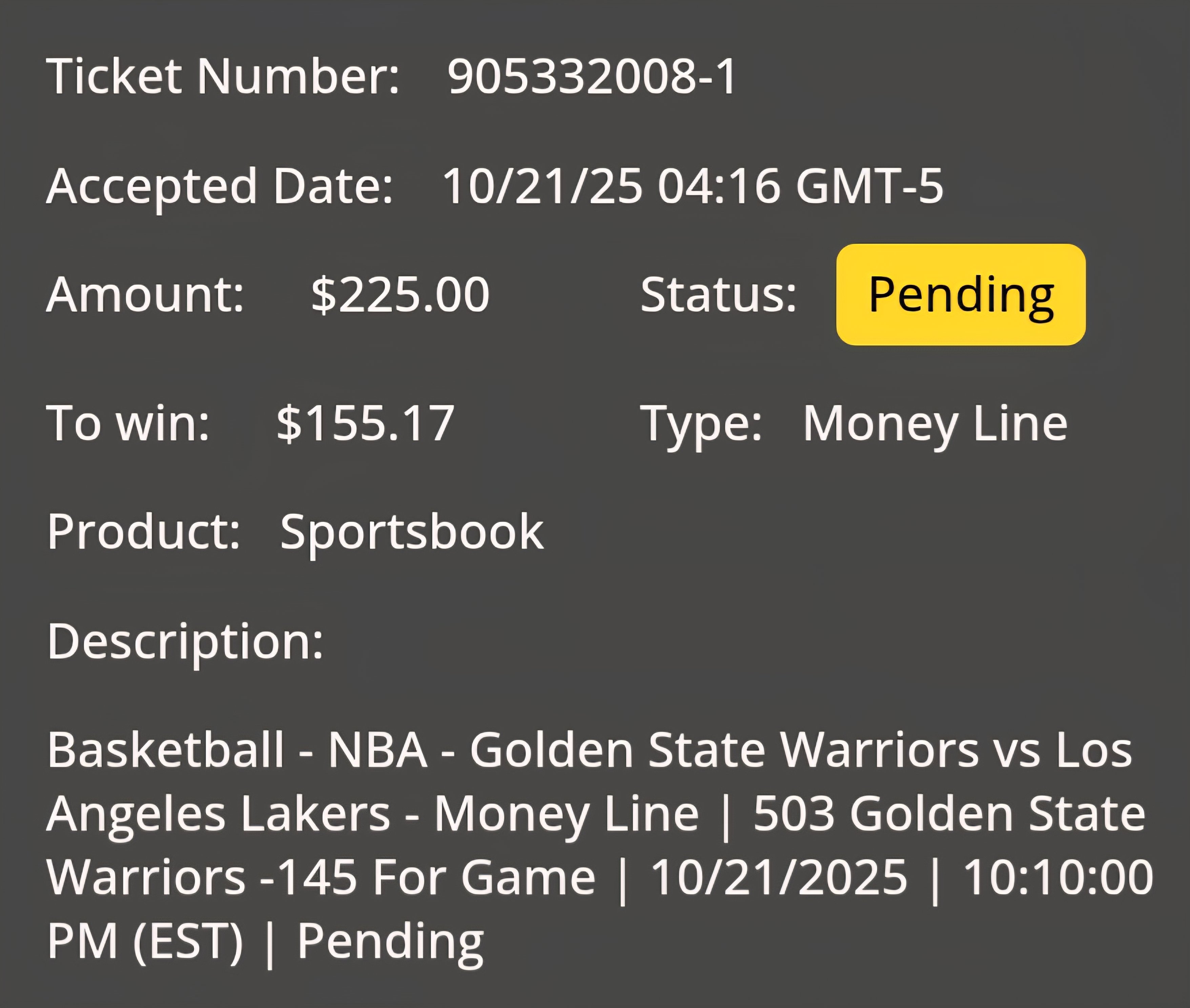
Task: Select the $225.00 amount value
Action: 400,295
